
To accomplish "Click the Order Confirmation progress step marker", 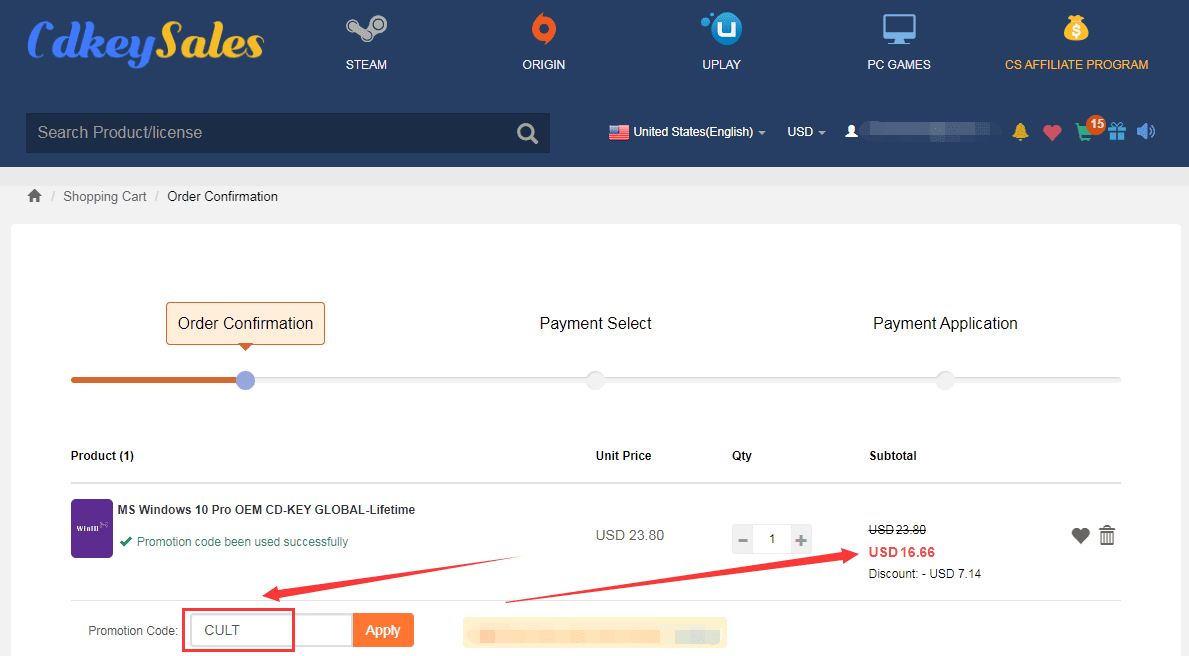I will pos(245,380).
